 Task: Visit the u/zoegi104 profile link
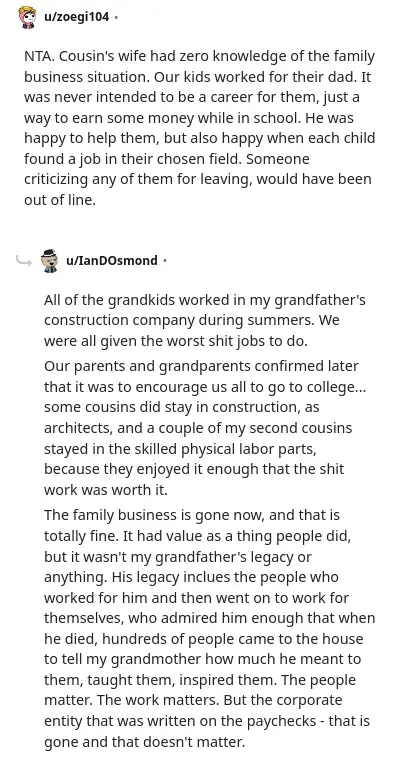[77, 17]
